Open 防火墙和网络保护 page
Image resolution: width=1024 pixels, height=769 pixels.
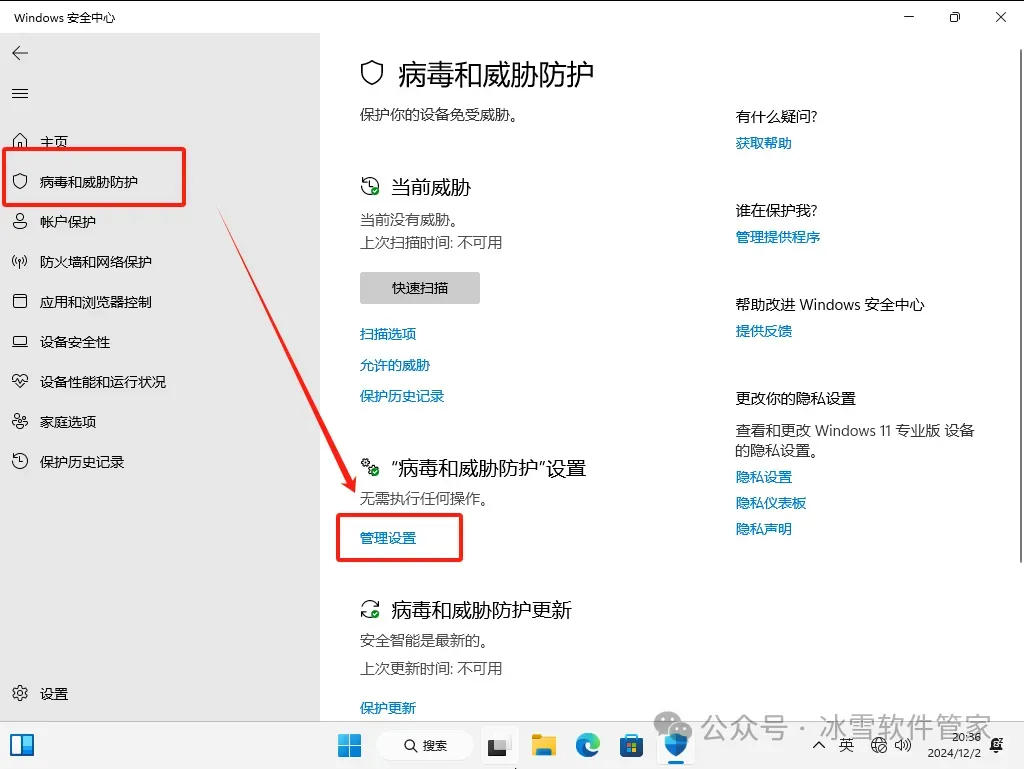coord(96,262)
